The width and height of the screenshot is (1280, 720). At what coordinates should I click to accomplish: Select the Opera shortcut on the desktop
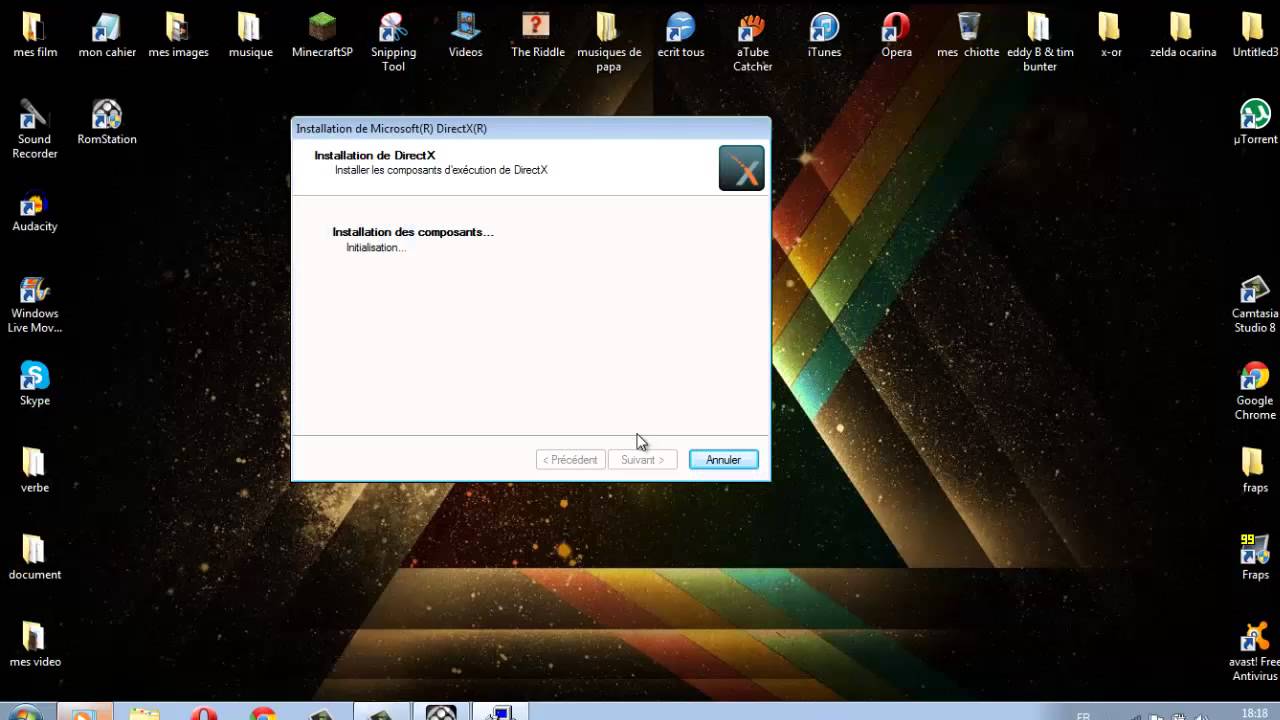tap(896, 34)
